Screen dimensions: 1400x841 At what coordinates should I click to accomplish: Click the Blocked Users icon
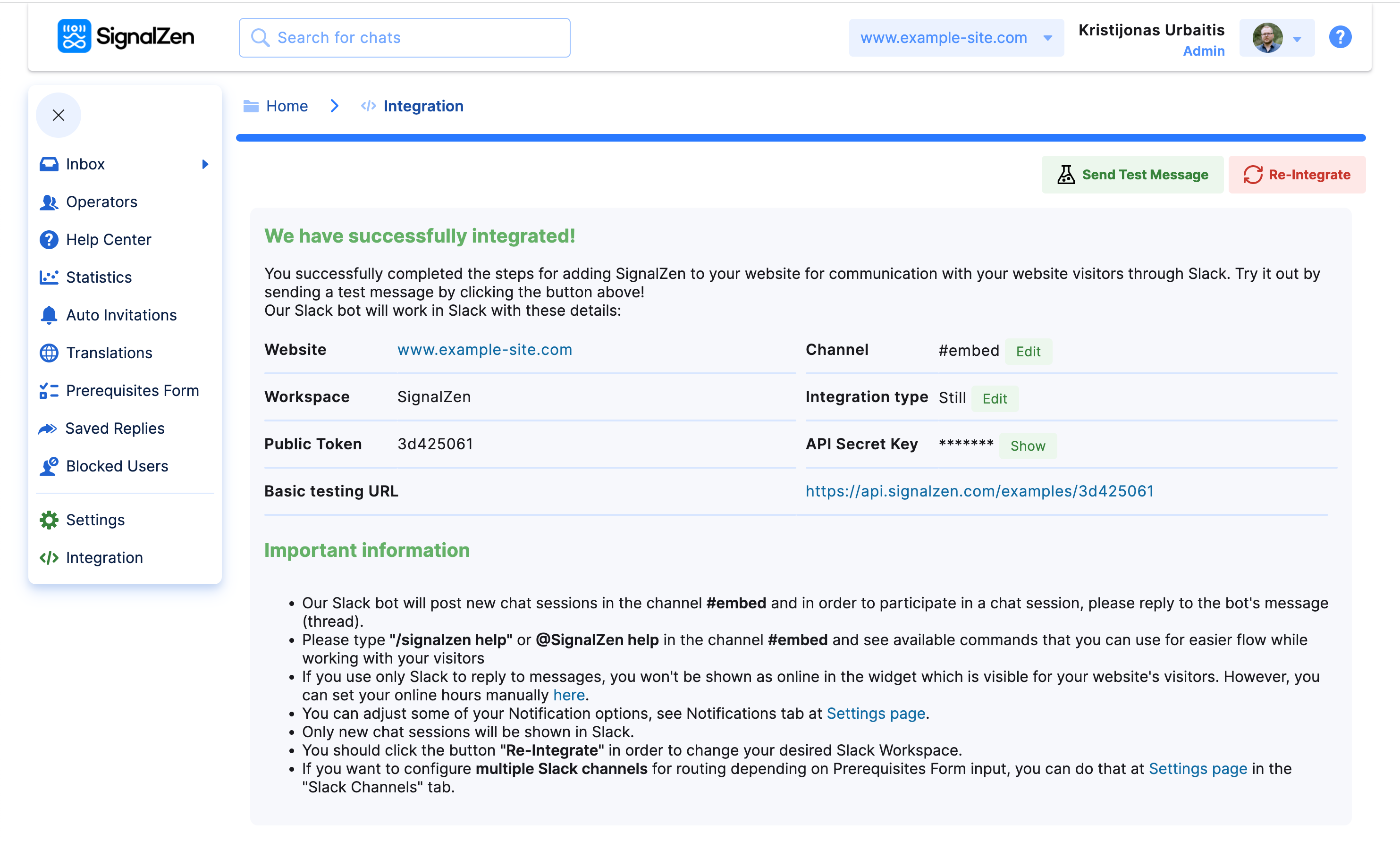49,466
